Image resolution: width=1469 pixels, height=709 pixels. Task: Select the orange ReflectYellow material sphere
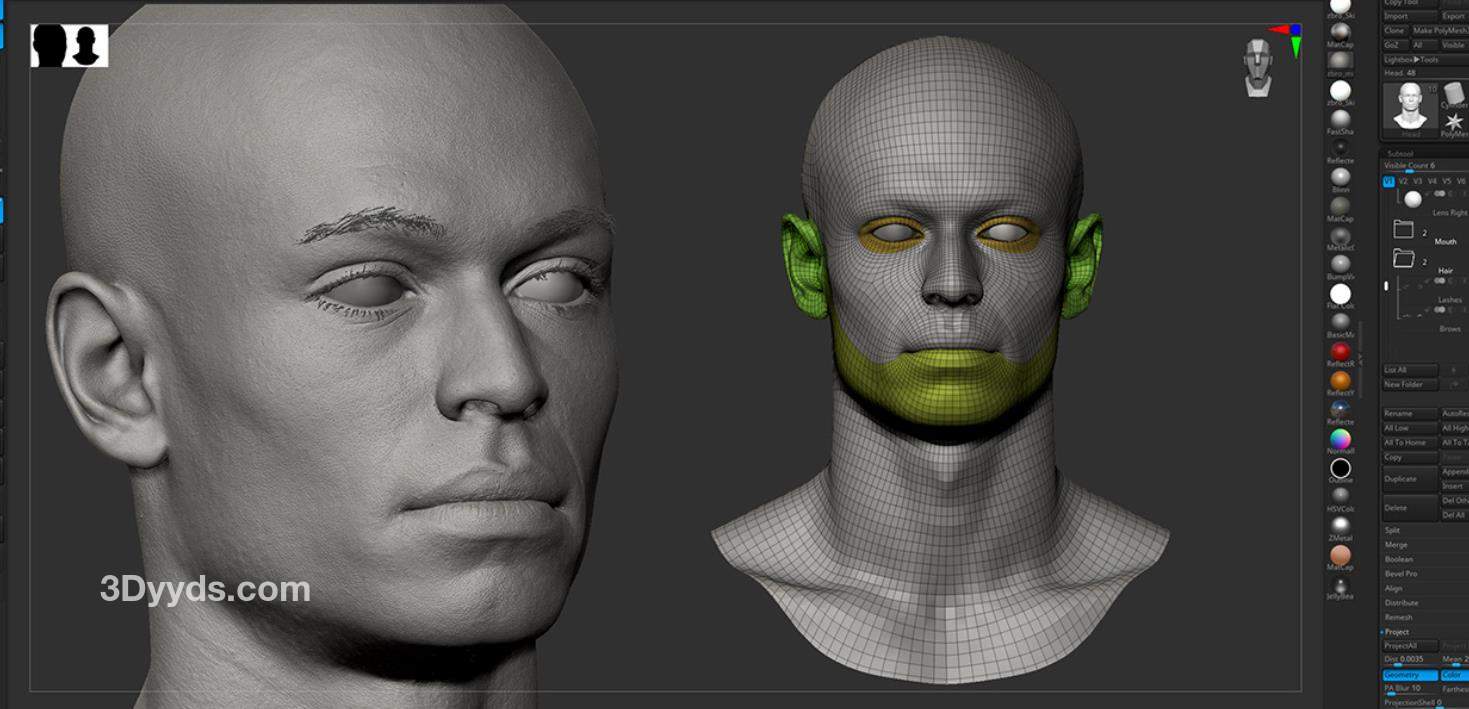1340,381
